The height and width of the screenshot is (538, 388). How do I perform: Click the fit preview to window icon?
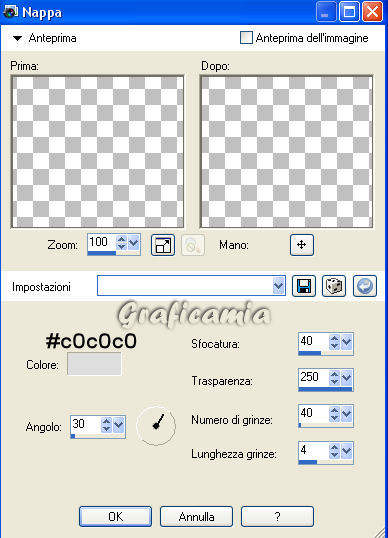(x=163, y=245)
